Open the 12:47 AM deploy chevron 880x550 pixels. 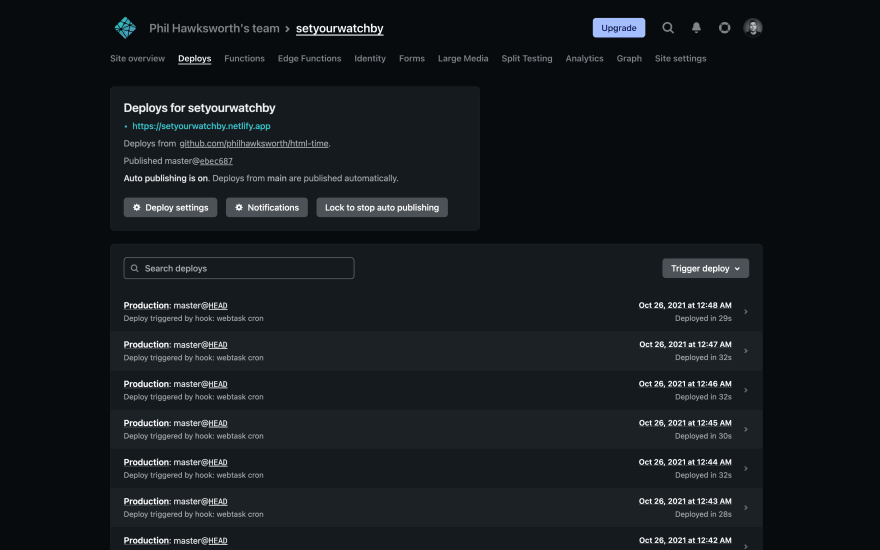pyautogui.click(x=746, y=351)
